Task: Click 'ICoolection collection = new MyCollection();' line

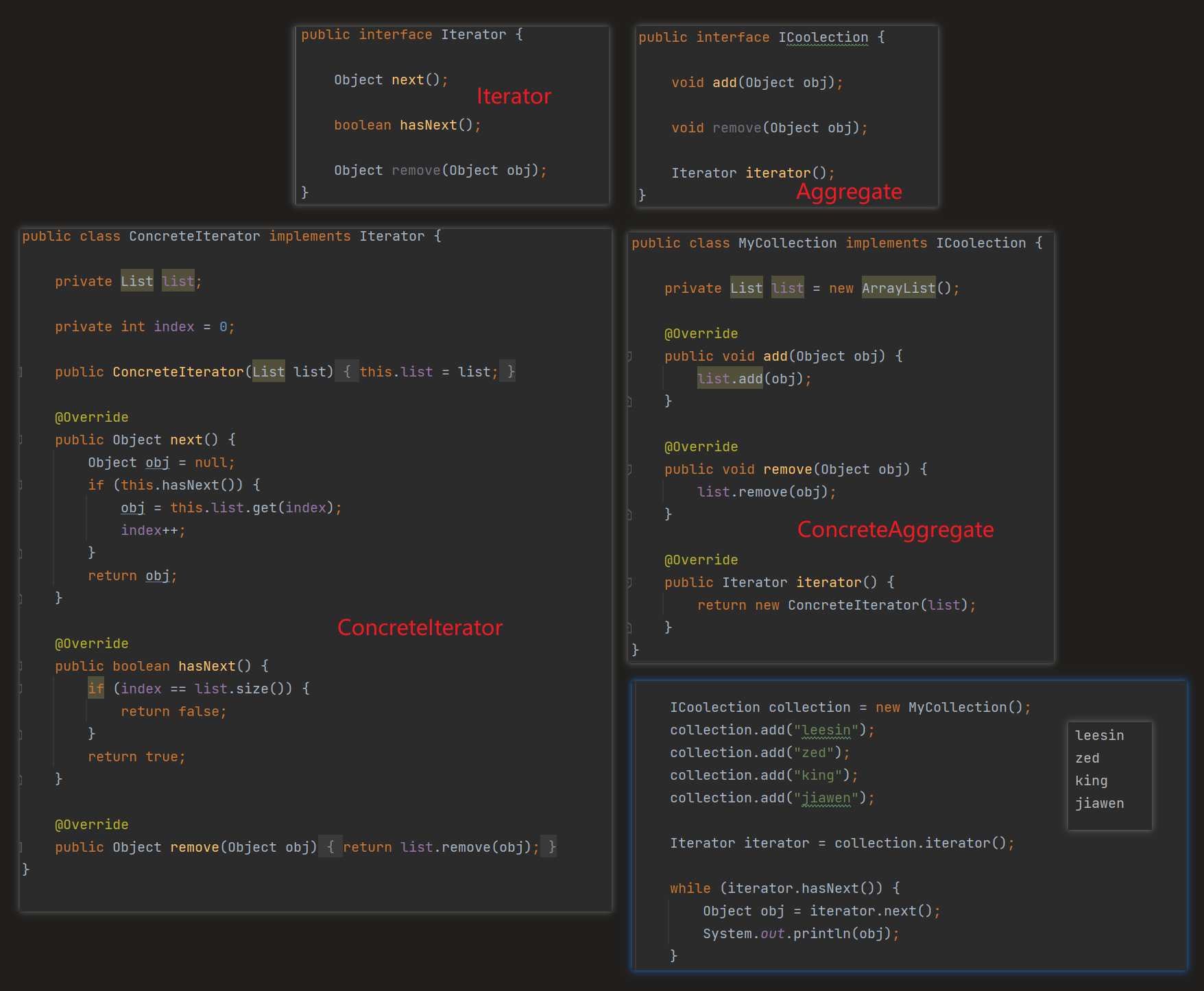Action: (x=850, y=708)
